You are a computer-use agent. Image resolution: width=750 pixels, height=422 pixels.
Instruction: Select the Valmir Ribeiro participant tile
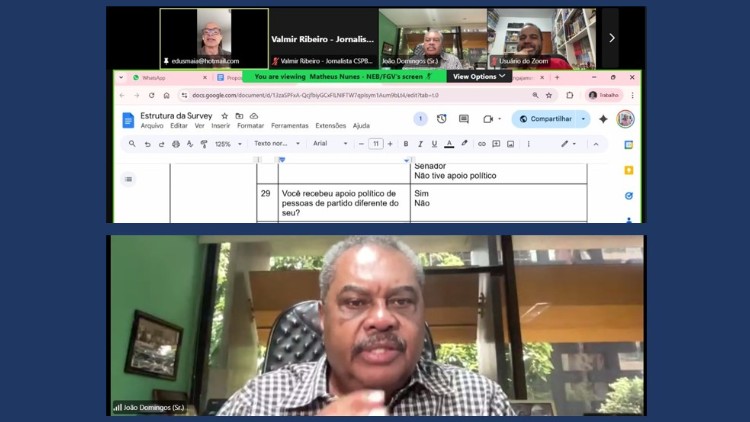[x=324, y=38]
